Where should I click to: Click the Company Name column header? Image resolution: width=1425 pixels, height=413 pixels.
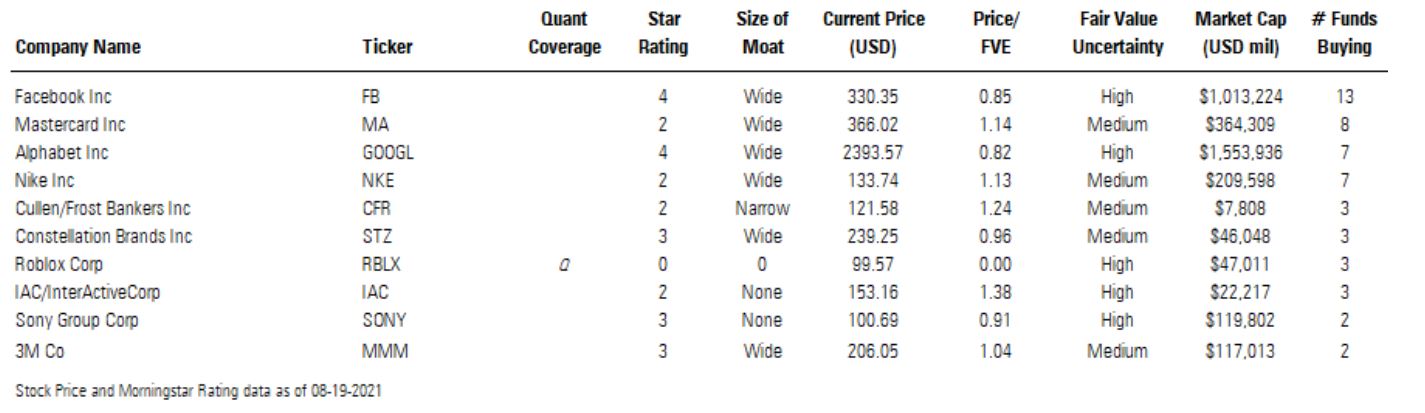pos(78,46)
